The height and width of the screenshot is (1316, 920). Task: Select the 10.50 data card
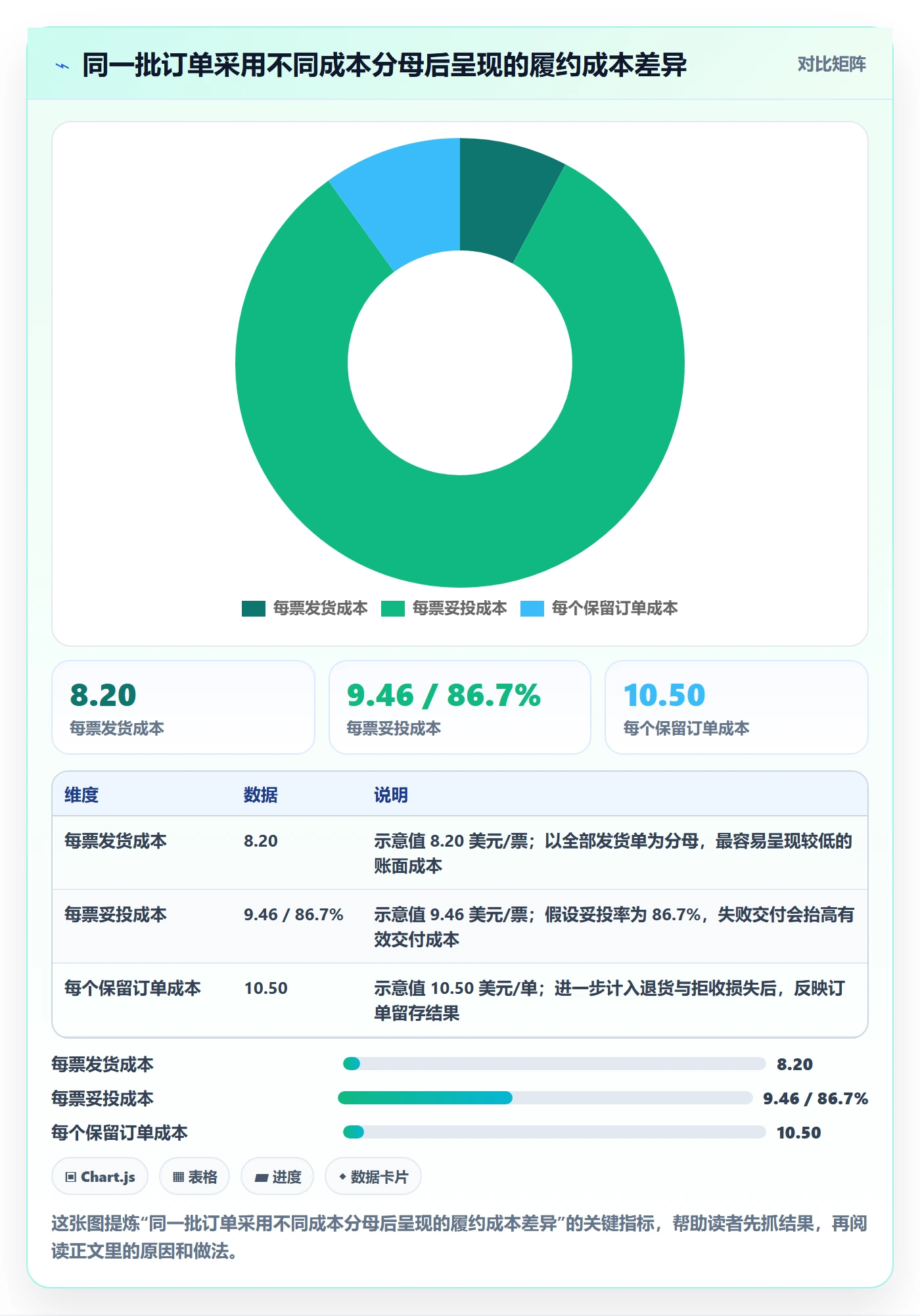[737, 707]
